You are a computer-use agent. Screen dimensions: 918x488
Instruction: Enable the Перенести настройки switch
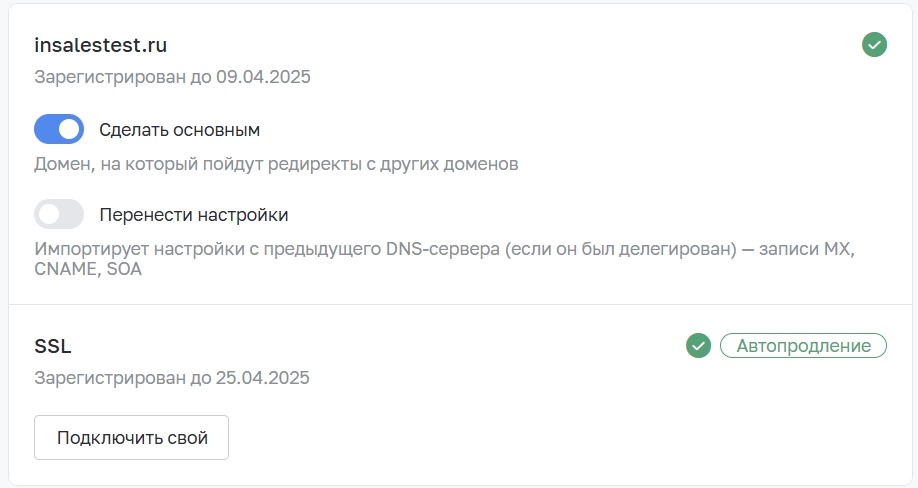click(x=59, y=214)
